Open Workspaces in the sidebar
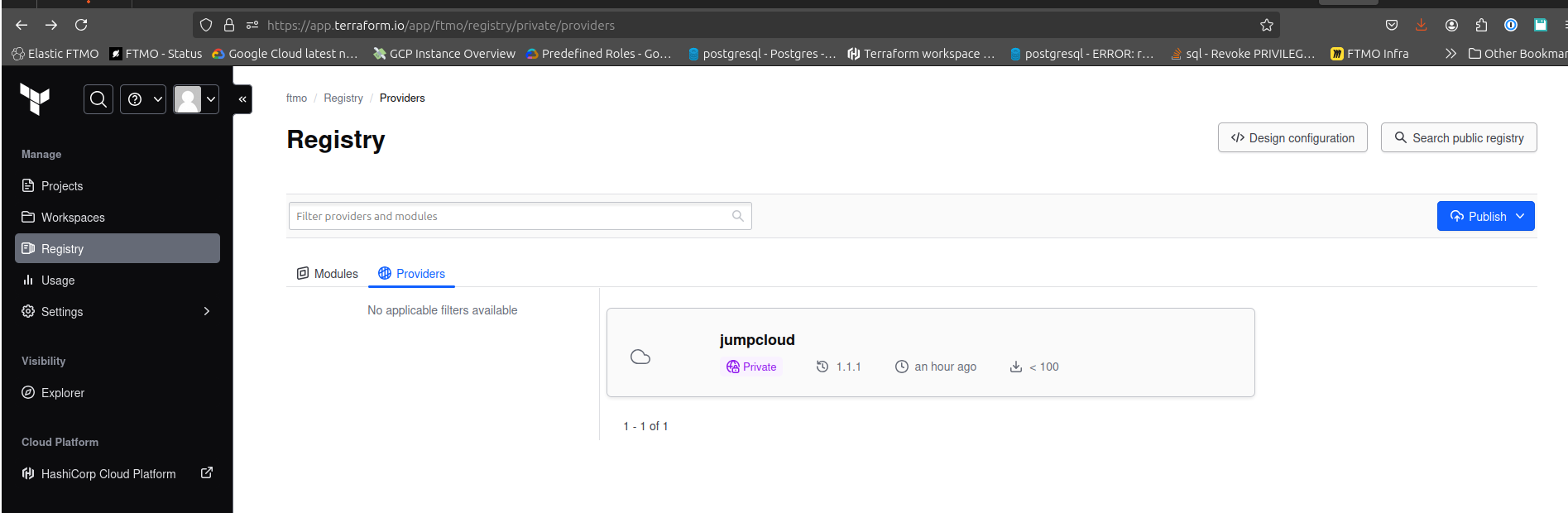The width and height of the screenshot is (1568, 513). (x=73, y=218)
